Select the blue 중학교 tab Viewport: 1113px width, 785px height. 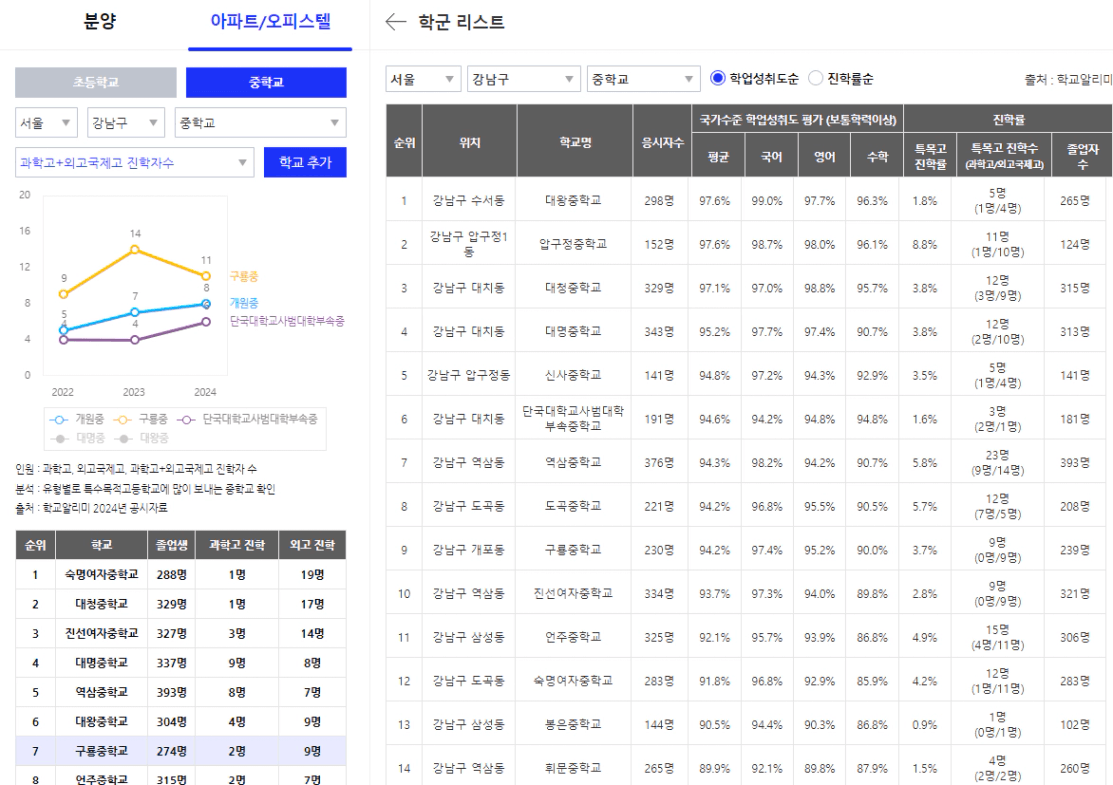click(x=266, y=82)
